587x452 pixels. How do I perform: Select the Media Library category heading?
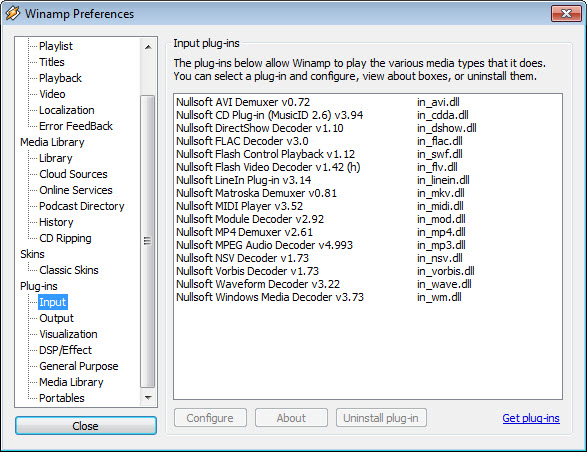pos(52,142)
